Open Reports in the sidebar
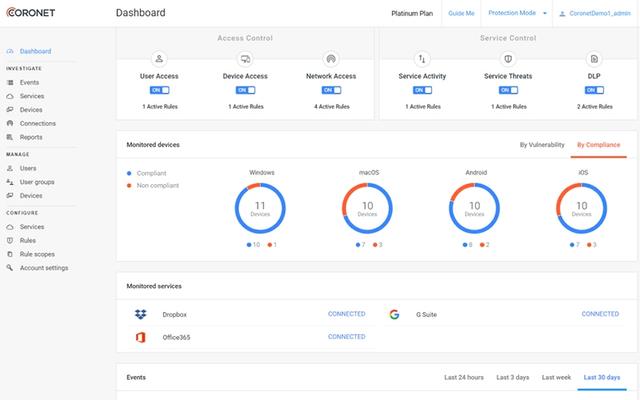Viewport: 640px width, 400px height. [31, 137]
